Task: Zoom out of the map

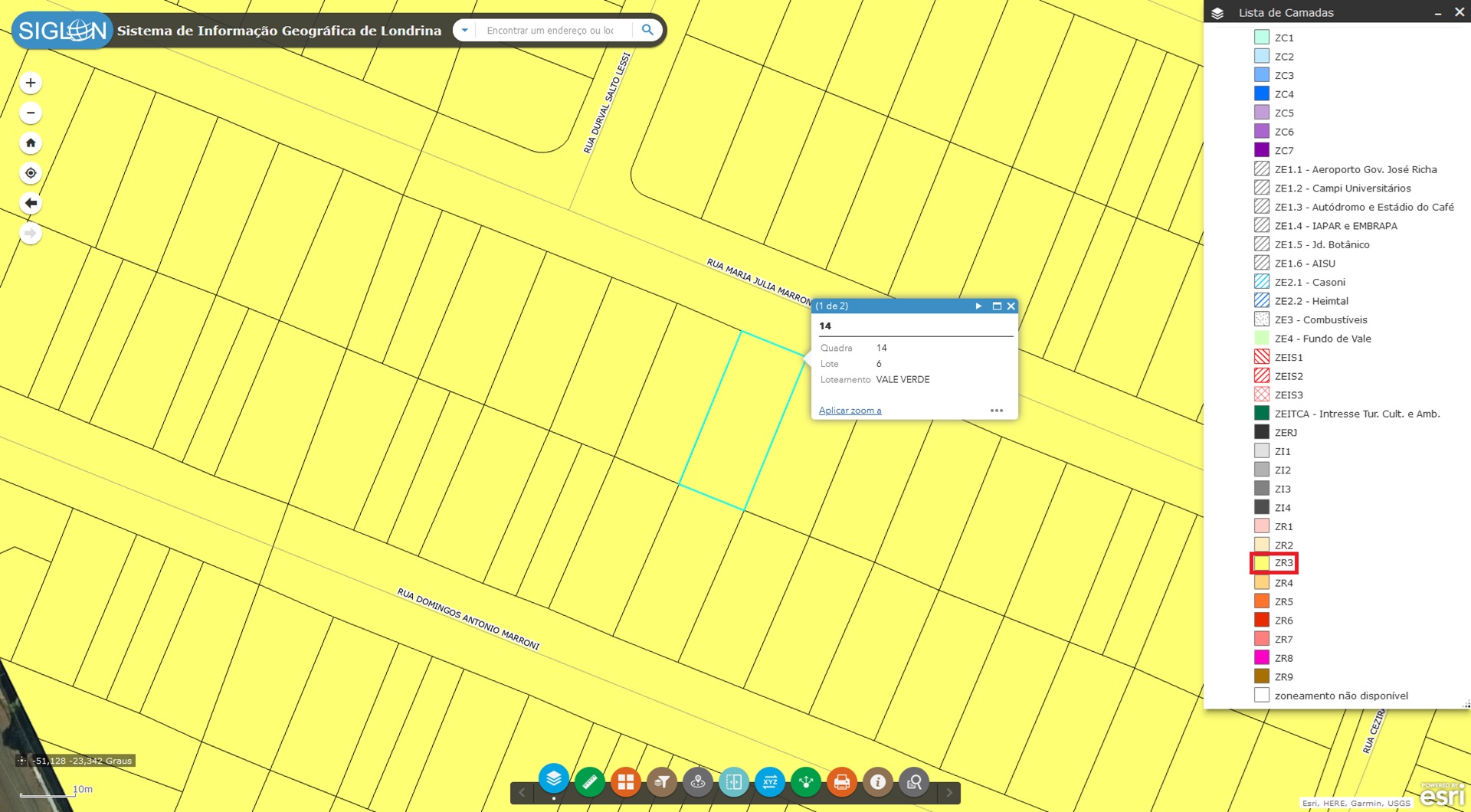Action: click(x=31, y=113)
